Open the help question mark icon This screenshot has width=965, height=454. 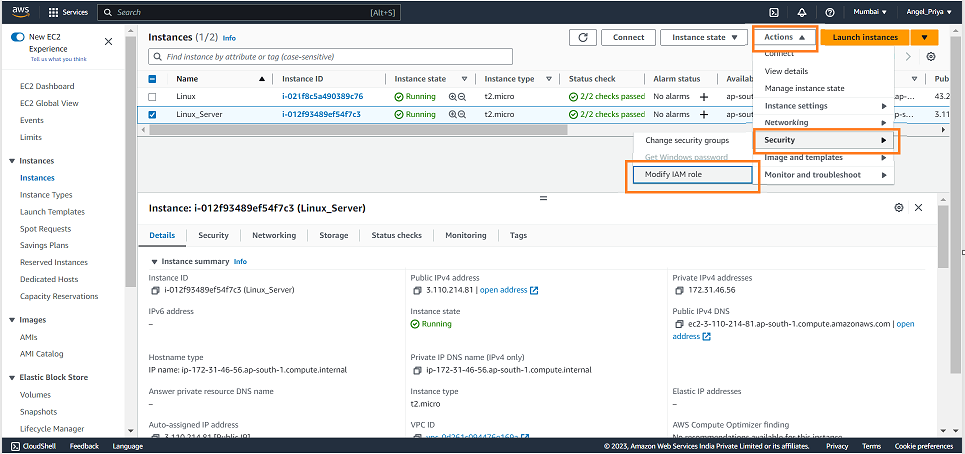(830, 12)
